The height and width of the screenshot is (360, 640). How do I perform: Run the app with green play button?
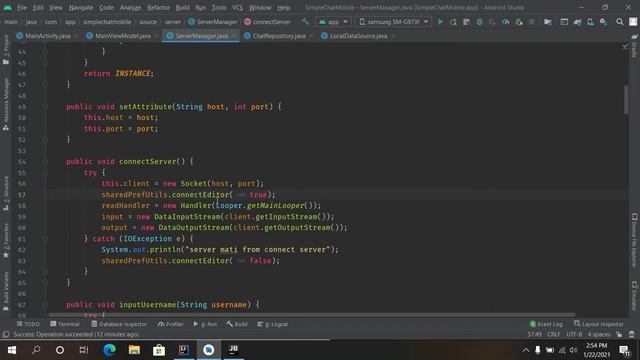[440, 22]
